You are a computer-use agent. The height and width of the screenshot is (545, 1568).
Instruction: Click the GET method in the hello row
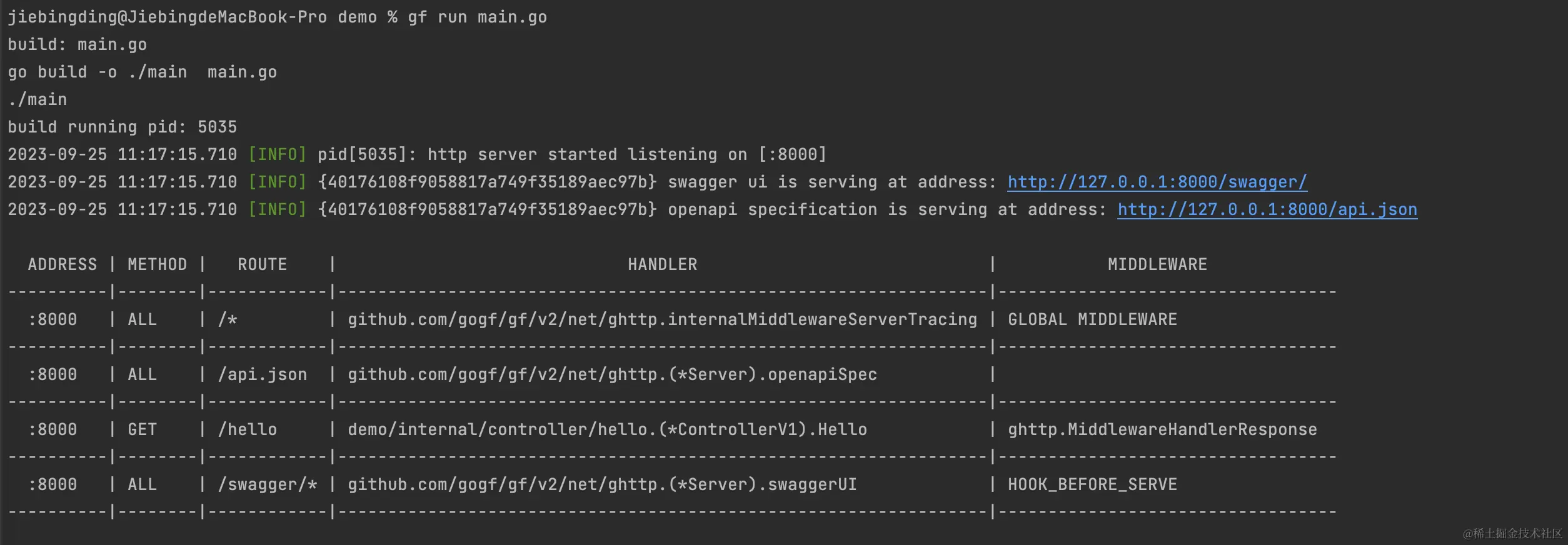142,429
